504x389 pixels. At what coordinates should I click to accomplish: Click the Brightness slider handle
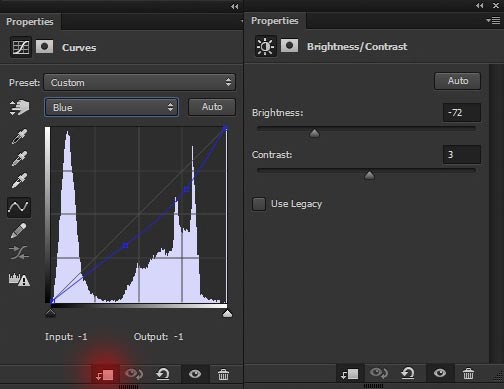pos(314,134)
